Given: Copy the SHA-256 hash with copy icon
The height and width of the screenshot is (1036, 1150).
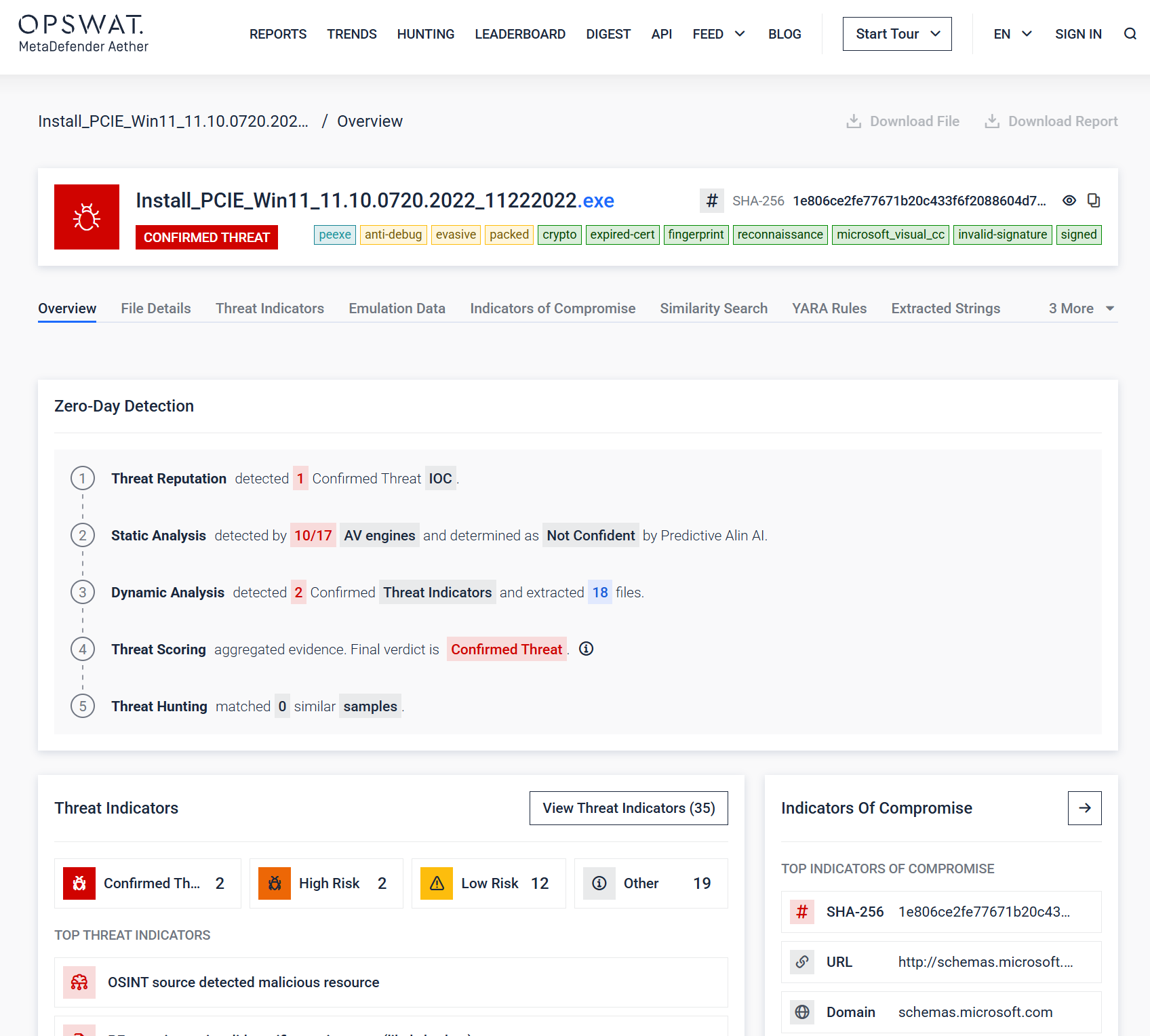Looking at the screenshot, I should click(1094, 201).
